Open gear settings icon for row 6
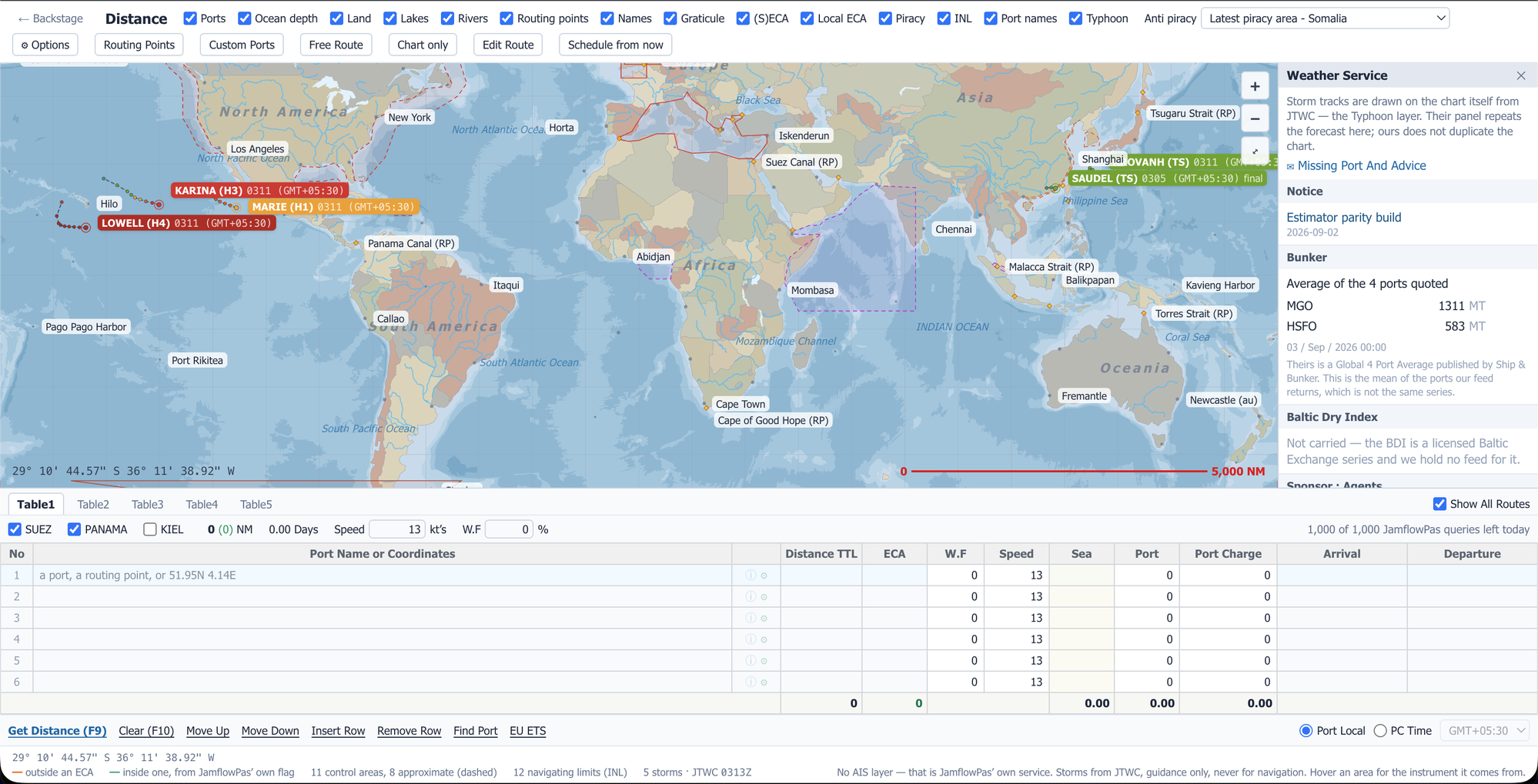Viewport: 1538px width, 784px height. (x=764, y=682)
